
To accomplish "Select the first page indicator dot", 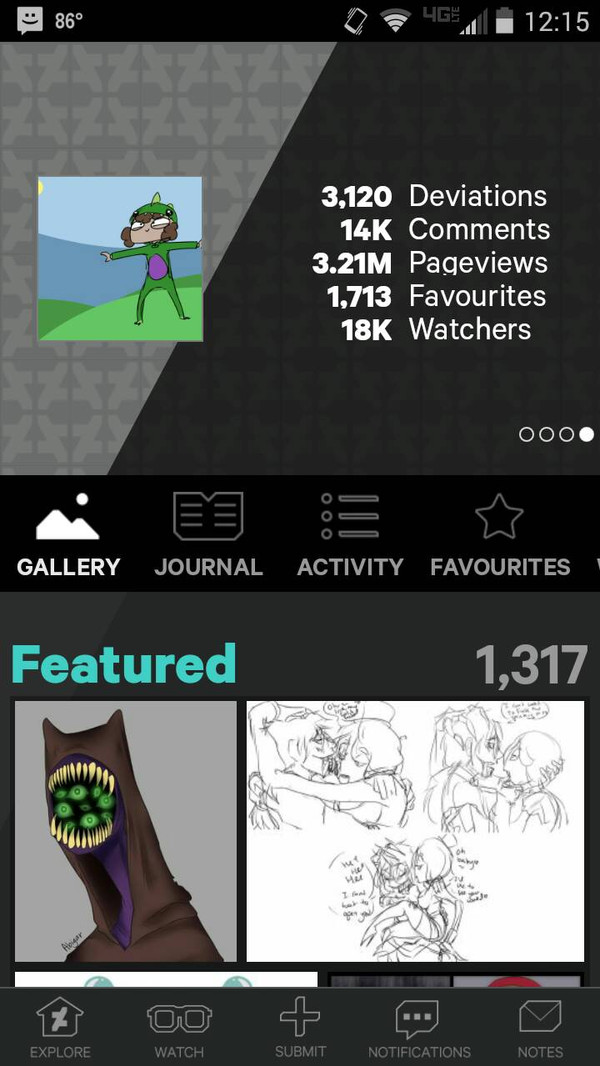I will tap(526, 434).
